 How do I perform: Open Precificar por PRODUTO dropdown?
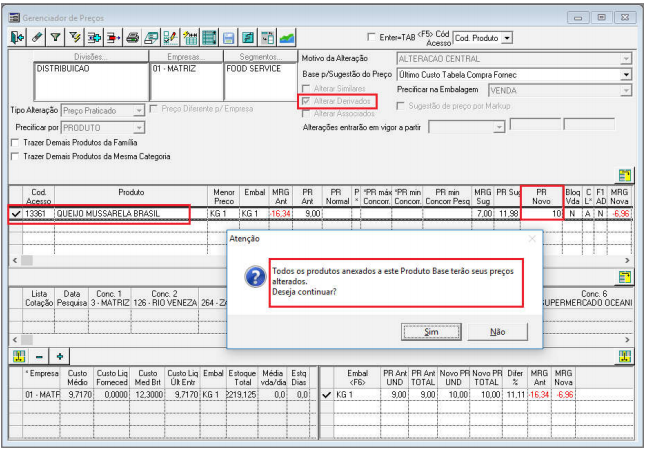click(x=139, y=128)
